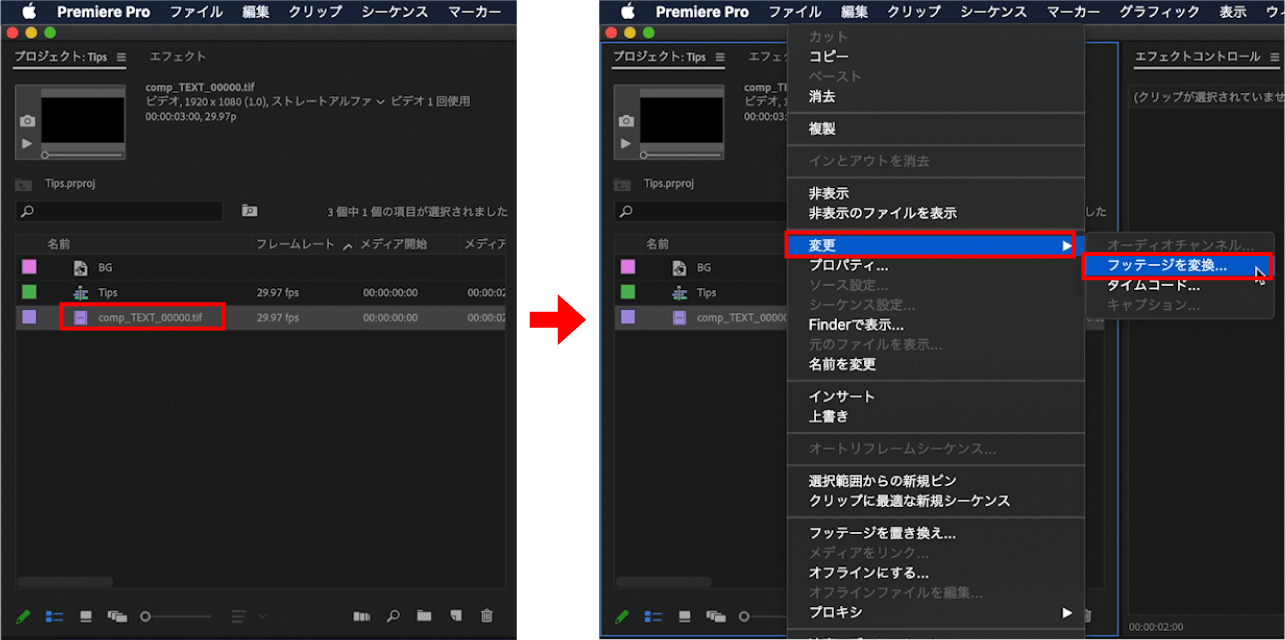Screen dimensions: 1285x640
Task: Select プロジェクト: Tips tab in left screenshot
Action: (x=60, y=57)
